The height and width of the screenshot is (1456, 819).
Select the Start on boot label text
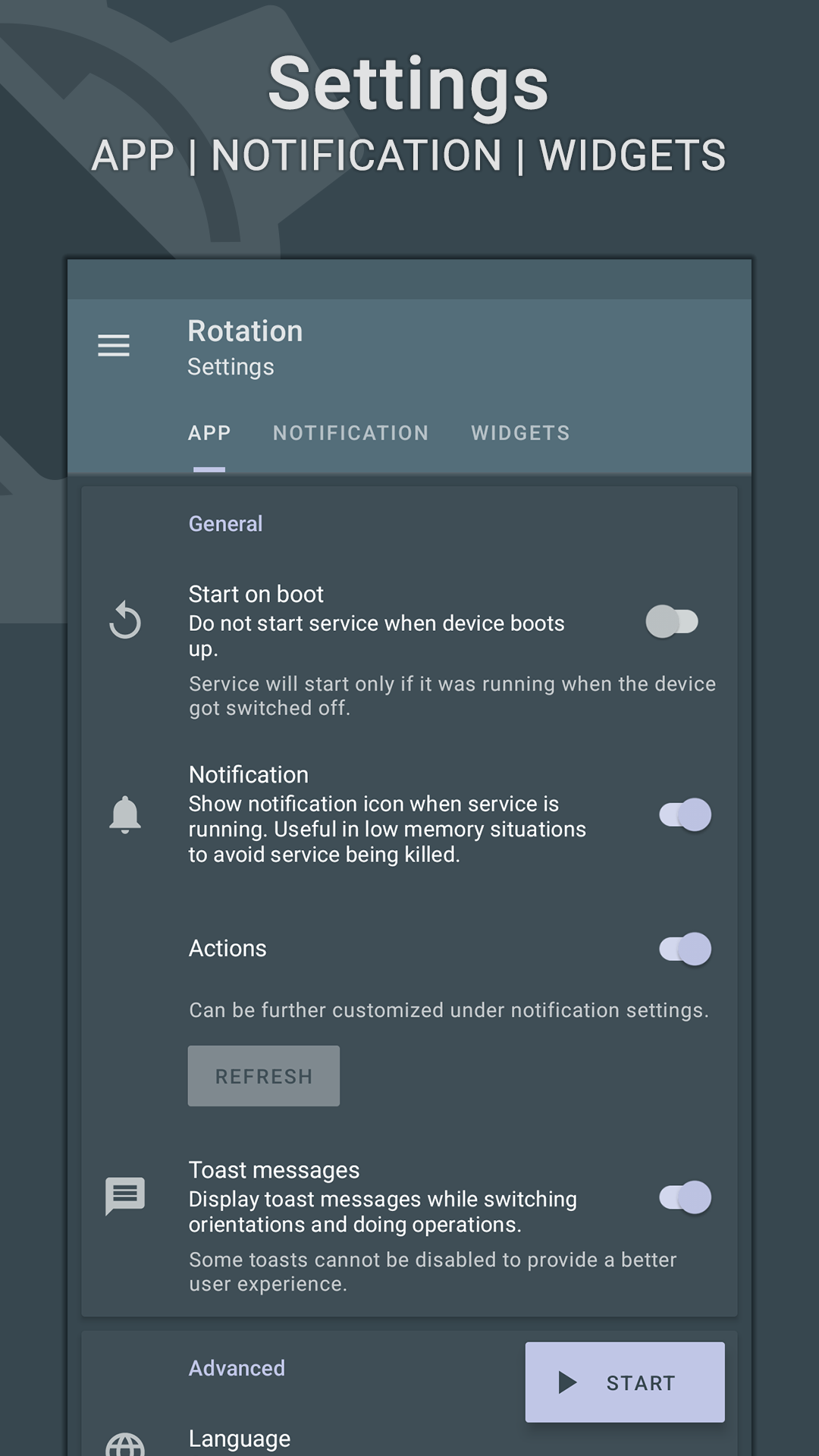point(257,594)
